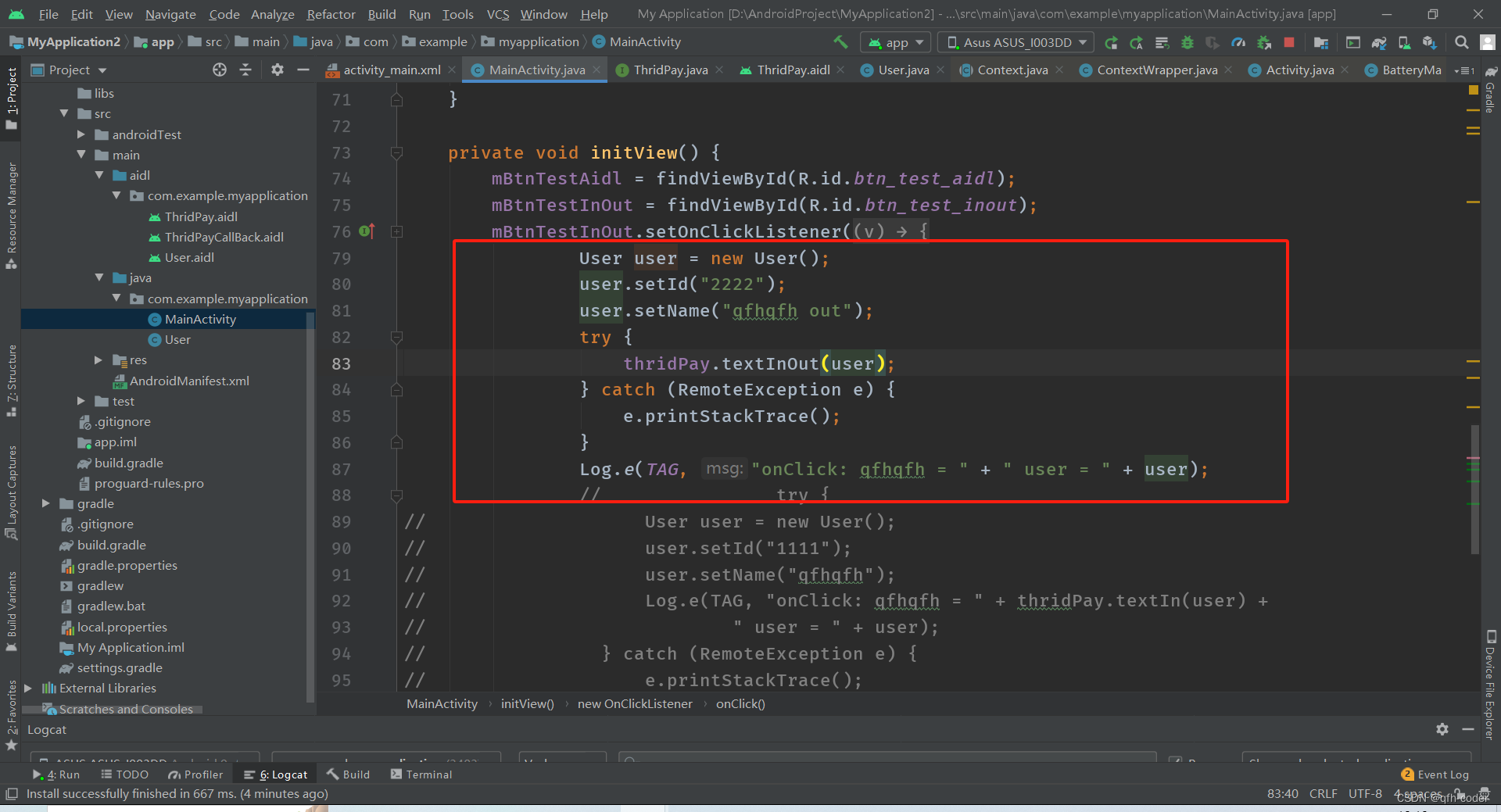Image resolution: width=1501 pixels, height=812 pixels.
Task: Click the user account avatar icon
Action: tap(1487, 42)
